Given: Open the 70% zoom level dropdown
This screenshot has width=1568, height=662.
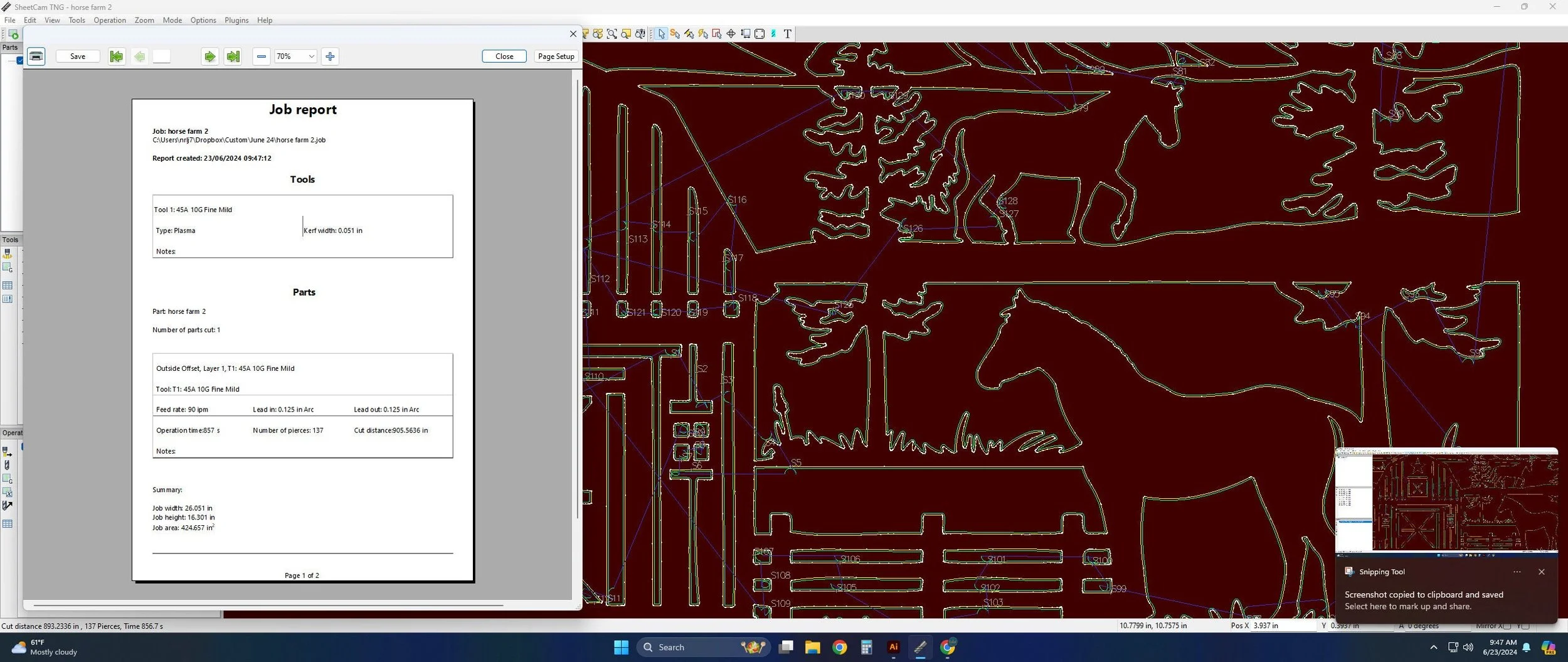Looking at the screenshot, I should tap(295, 56).
